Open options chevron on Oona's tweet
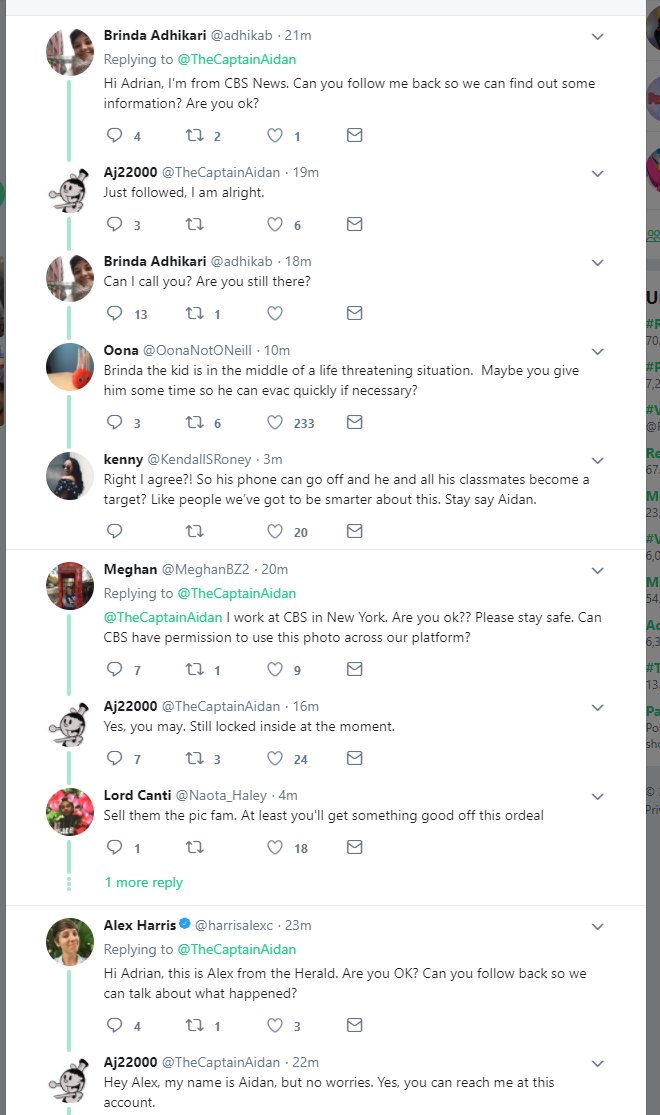Image resolution: width=660 pixels, height=1115 pixels. pos(598,351)
